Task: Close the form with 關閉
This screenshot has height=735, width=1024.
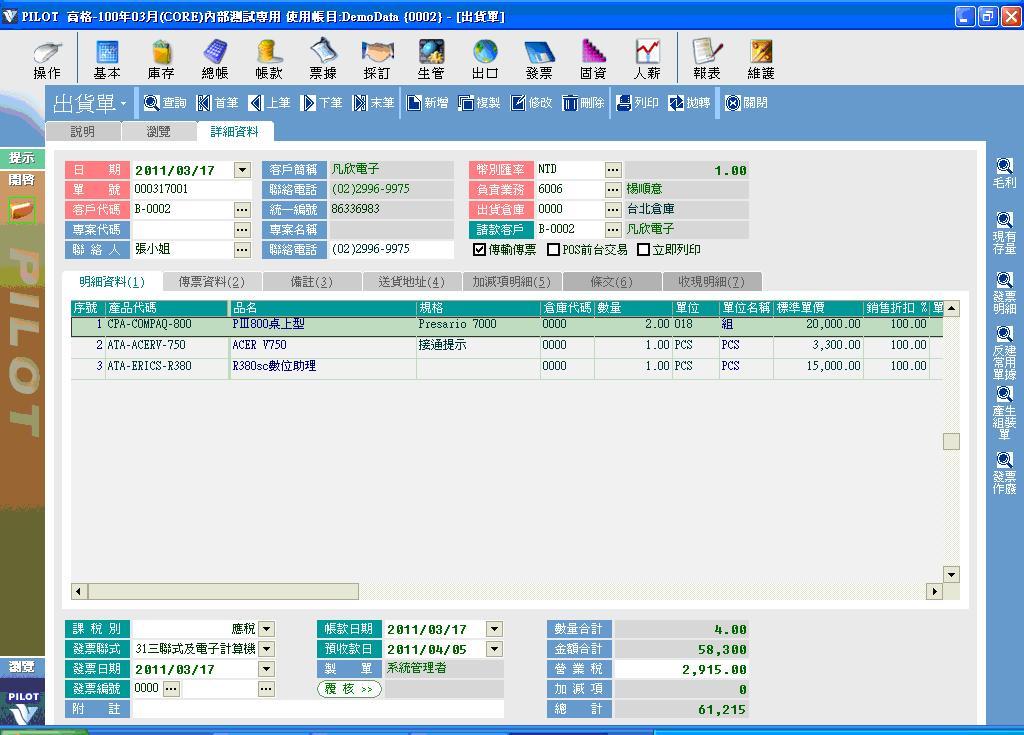Action: (746, 103)
